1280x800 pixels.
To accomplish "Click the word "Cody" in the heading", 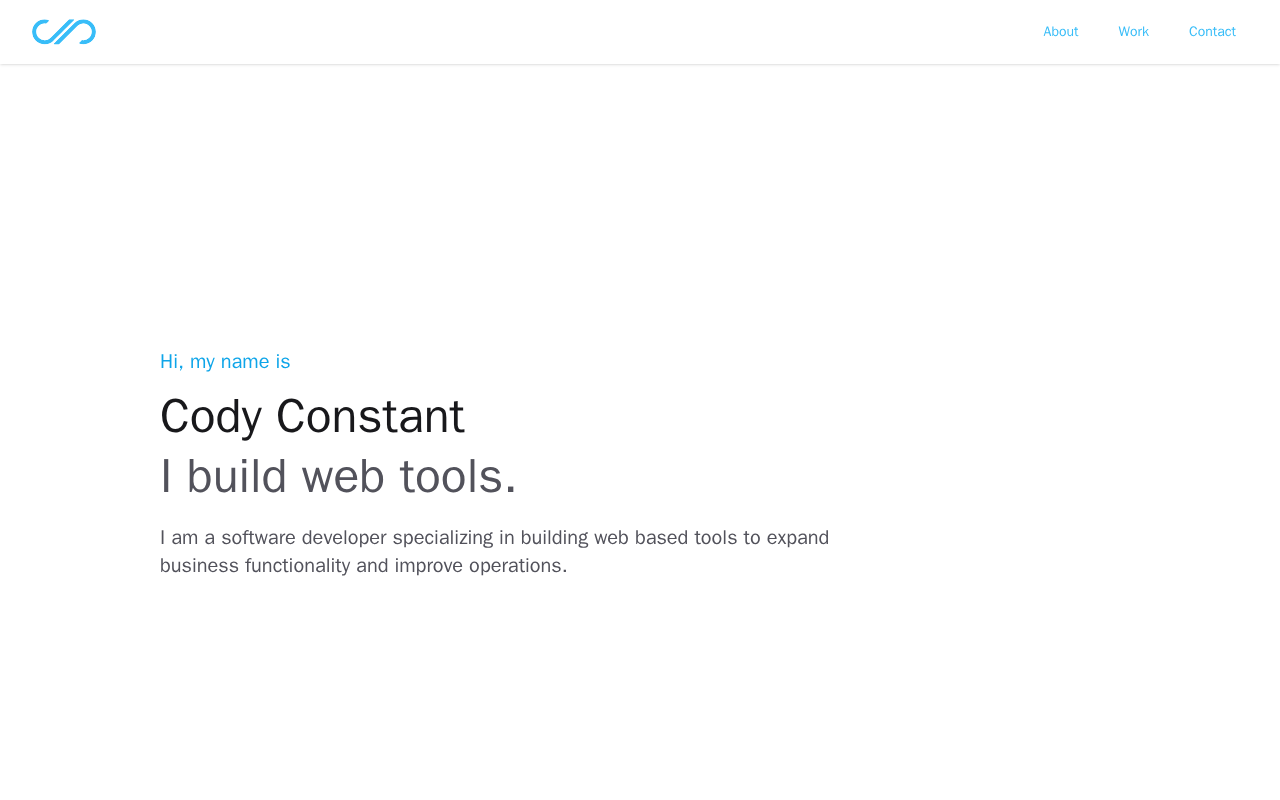I will point(210,417).
